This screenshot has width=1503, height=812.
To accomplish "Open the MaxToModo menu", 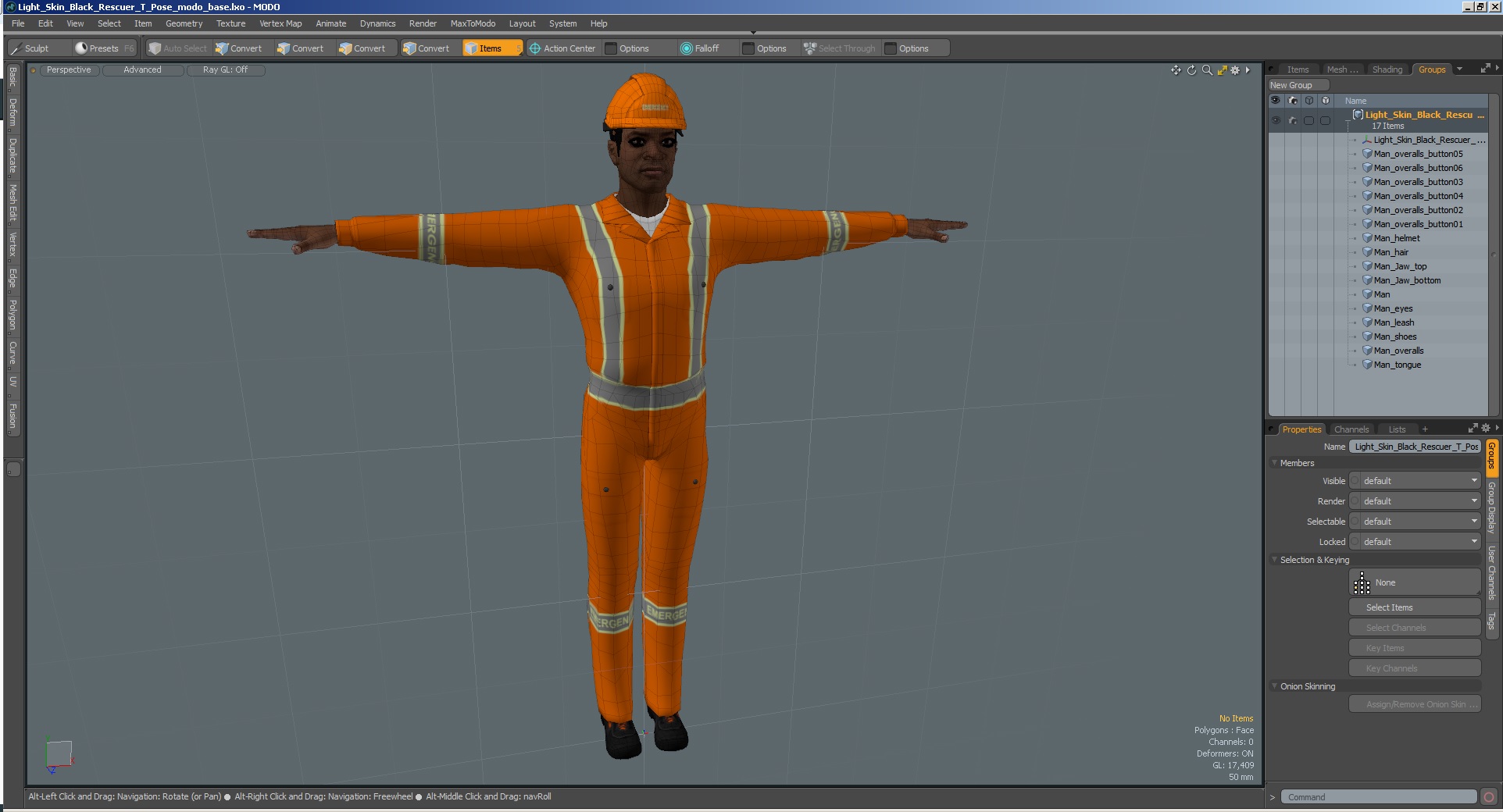I will [x=473, y=23].
